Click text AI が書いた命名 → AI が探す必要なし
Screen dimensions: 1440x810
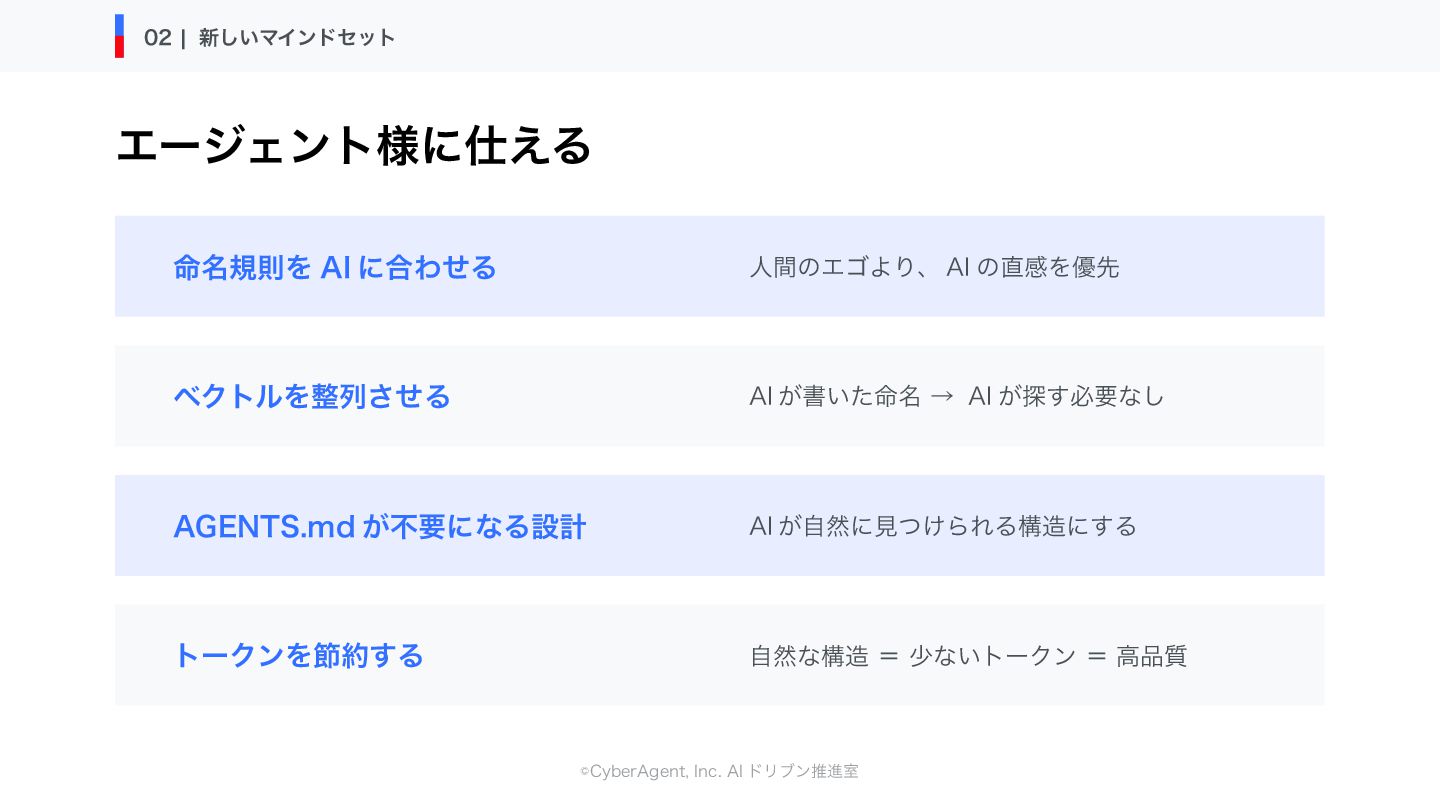(x=957, y=396)
